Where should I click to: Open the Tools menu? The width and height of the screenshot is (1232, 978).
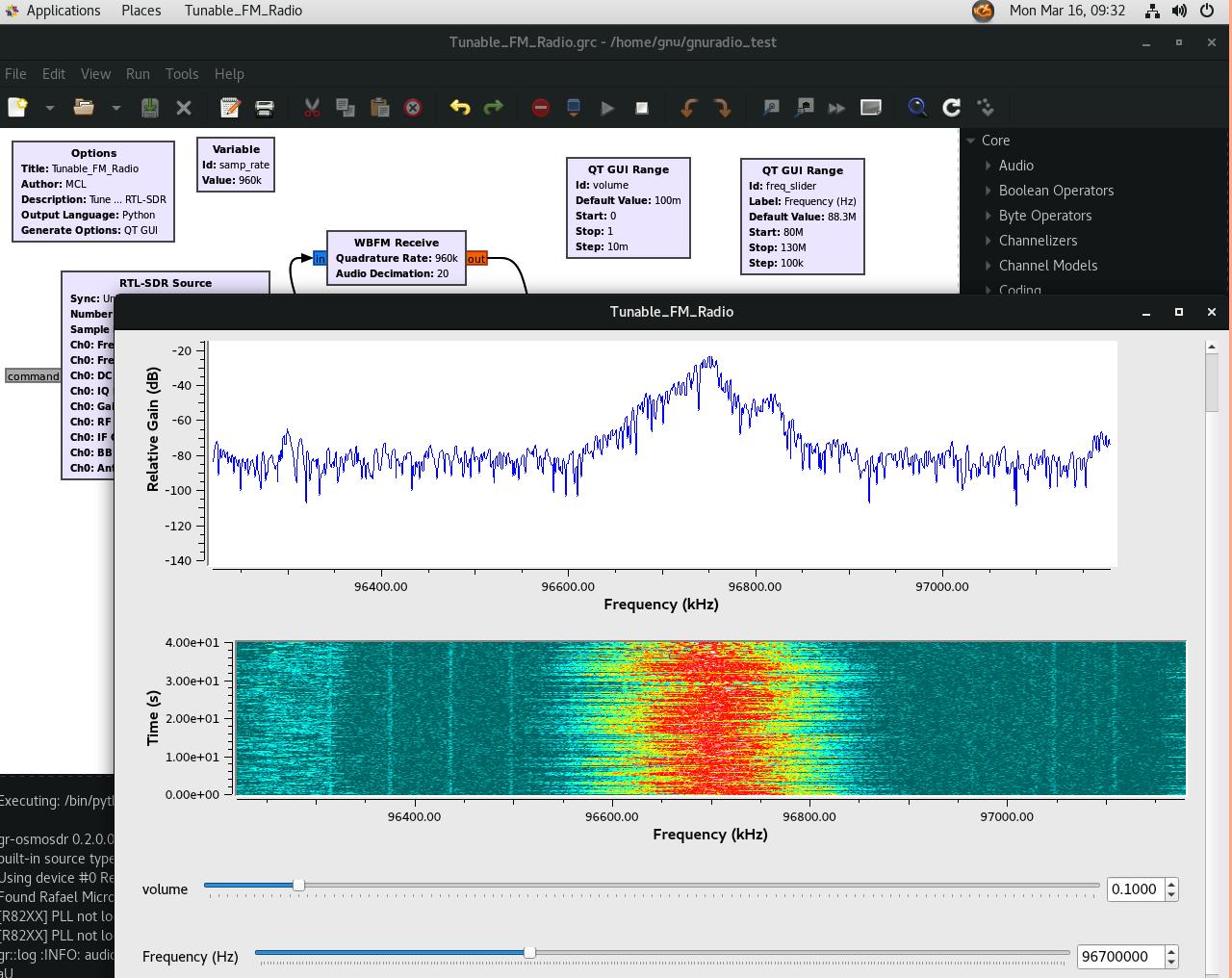point(181,74)
